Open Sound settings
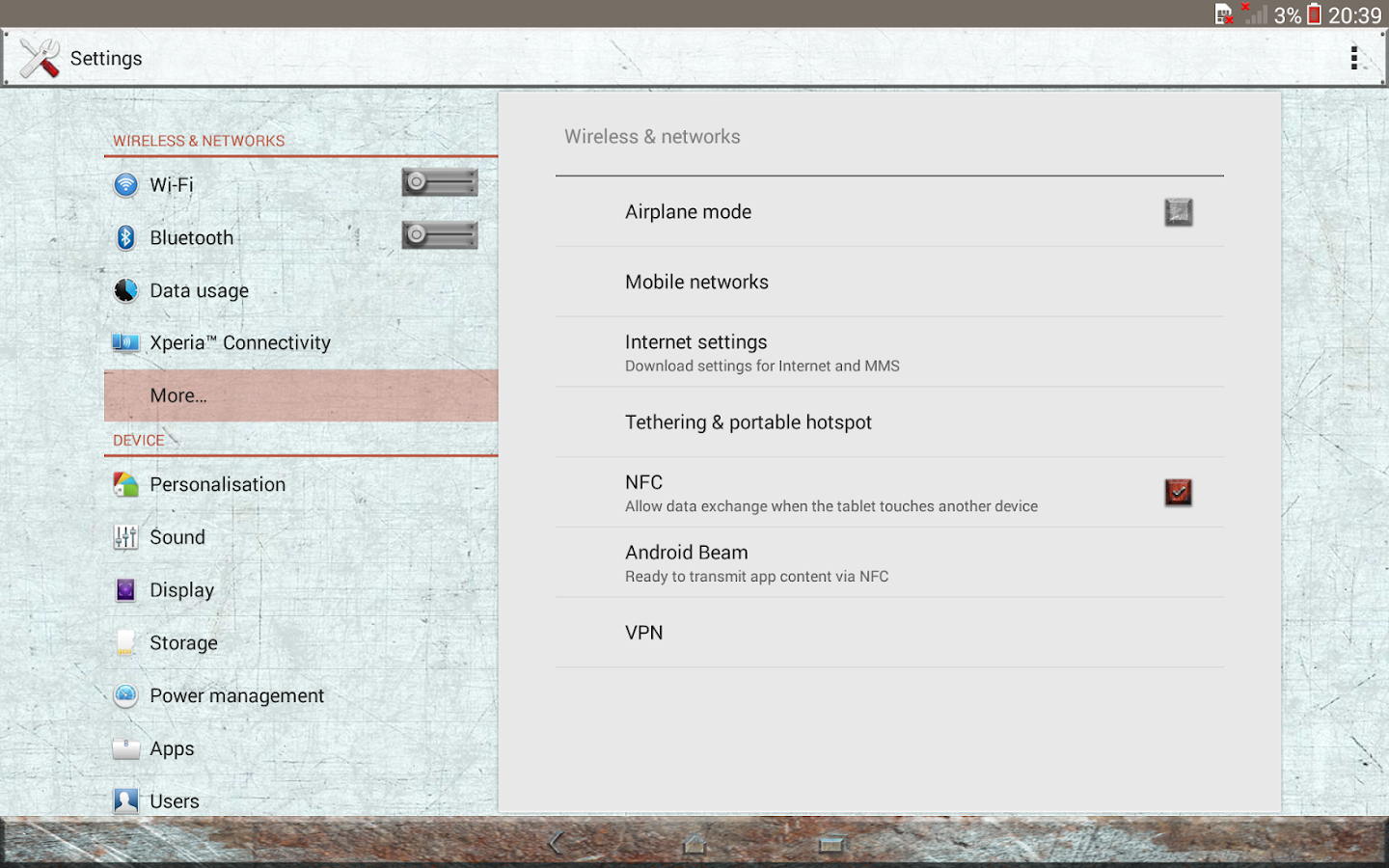This screenshot has height=868, width=1389. click(177, 537)
